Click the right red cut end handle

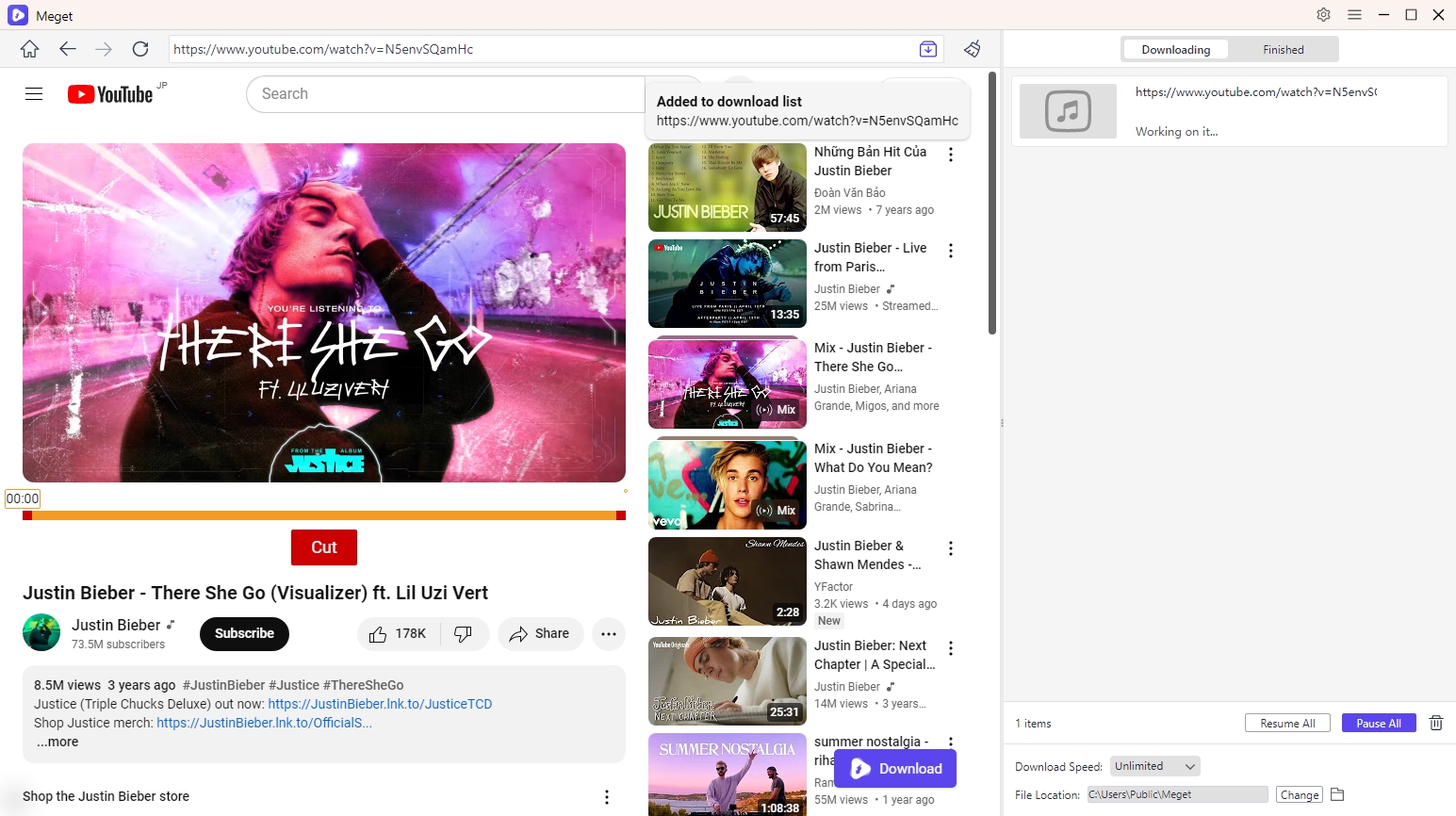pos(621,515)
